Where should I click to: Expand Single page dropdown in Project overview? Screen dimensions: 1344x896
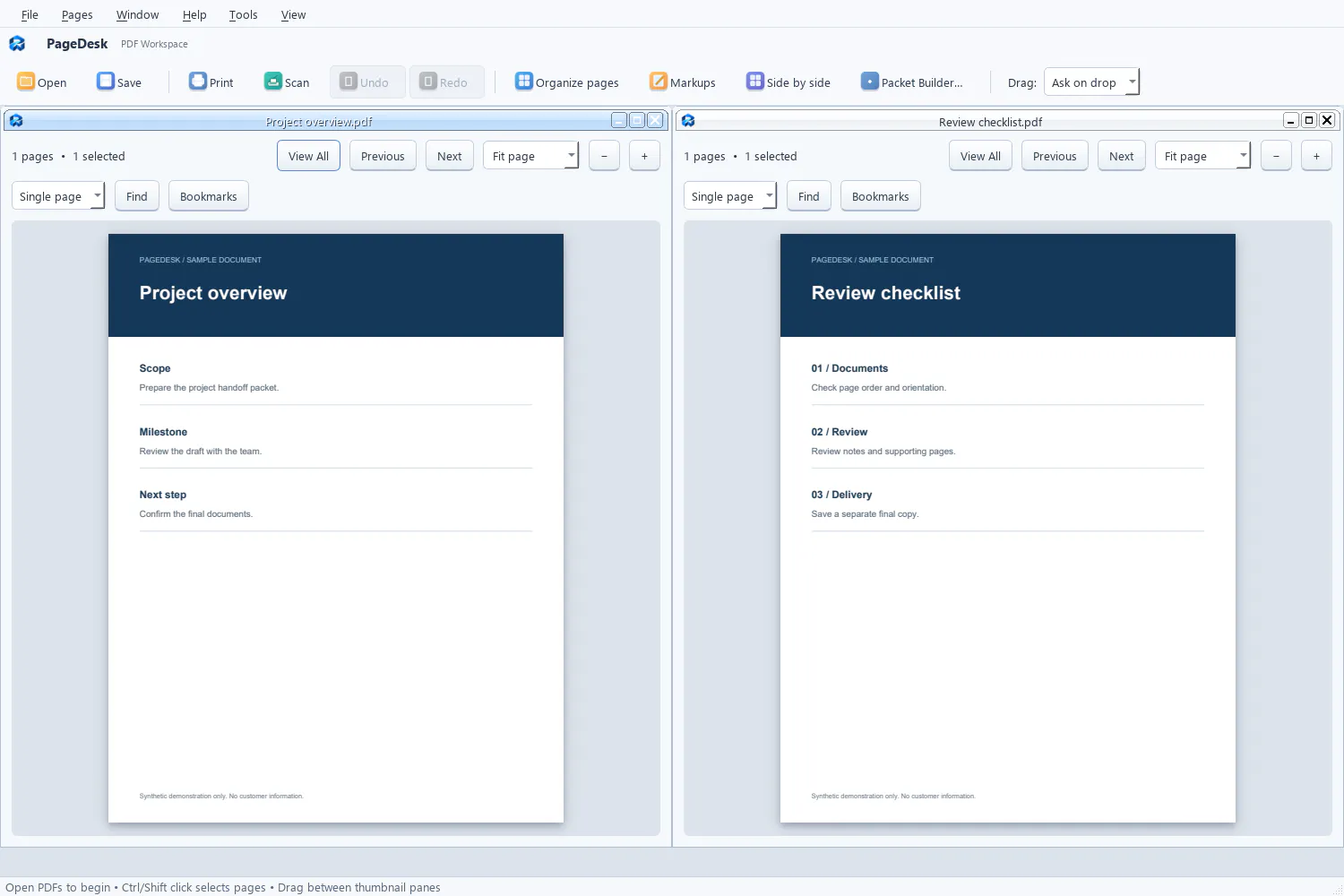tap(58, 196)
